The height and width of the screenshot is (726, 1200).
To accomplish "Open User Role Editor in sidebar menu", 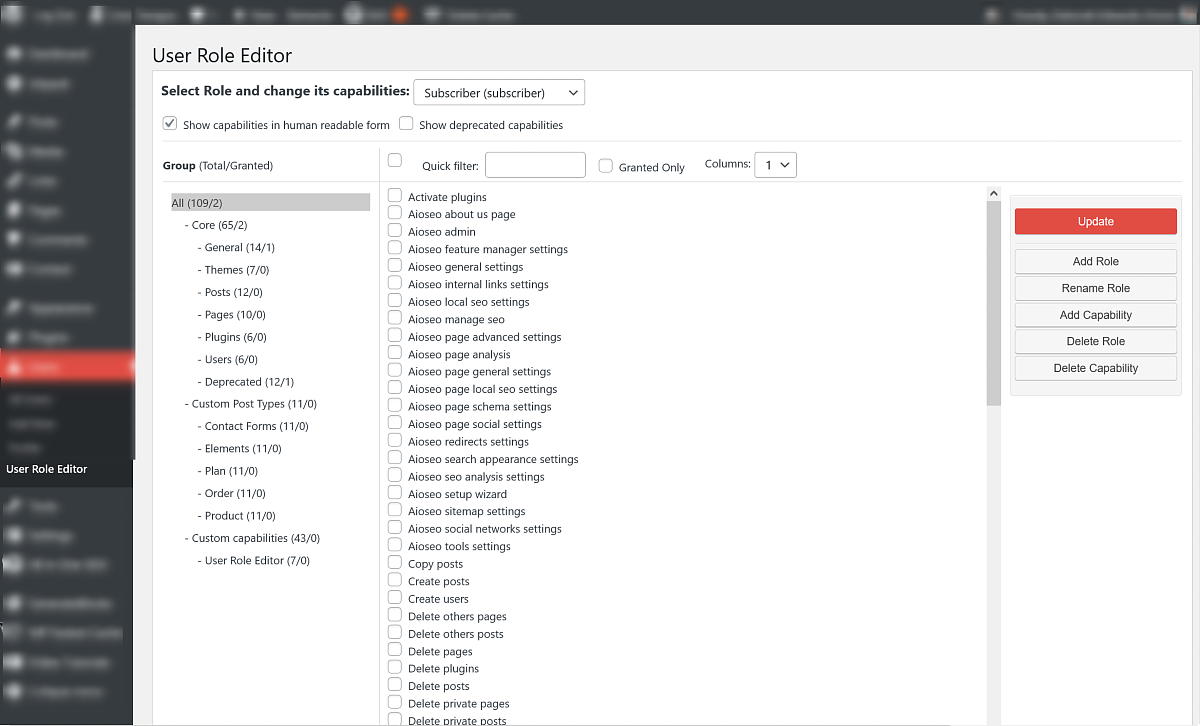I will [x=47, y=469].
